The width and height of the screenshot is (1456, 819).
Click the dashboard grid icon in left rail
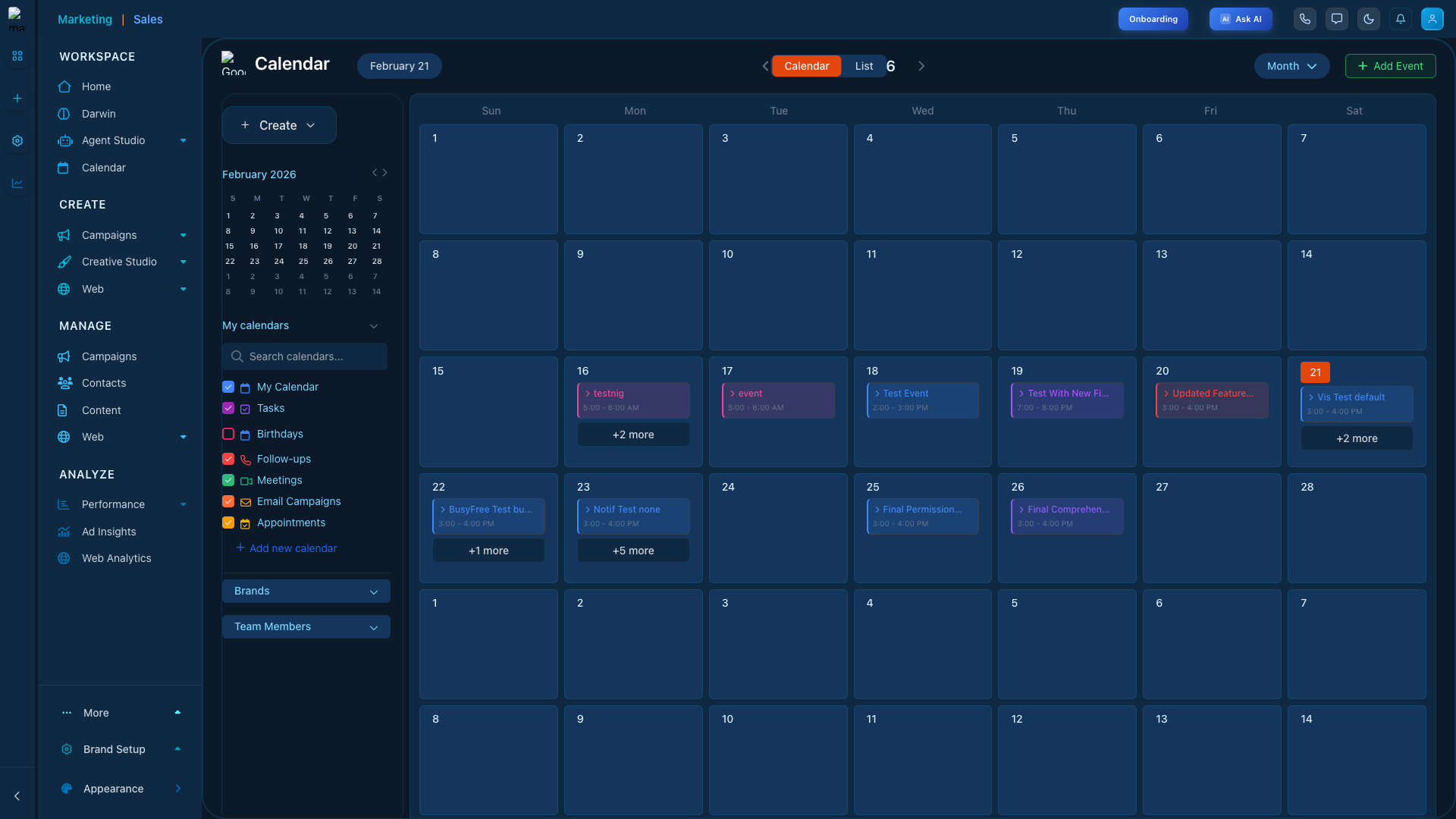click(17, 56)
